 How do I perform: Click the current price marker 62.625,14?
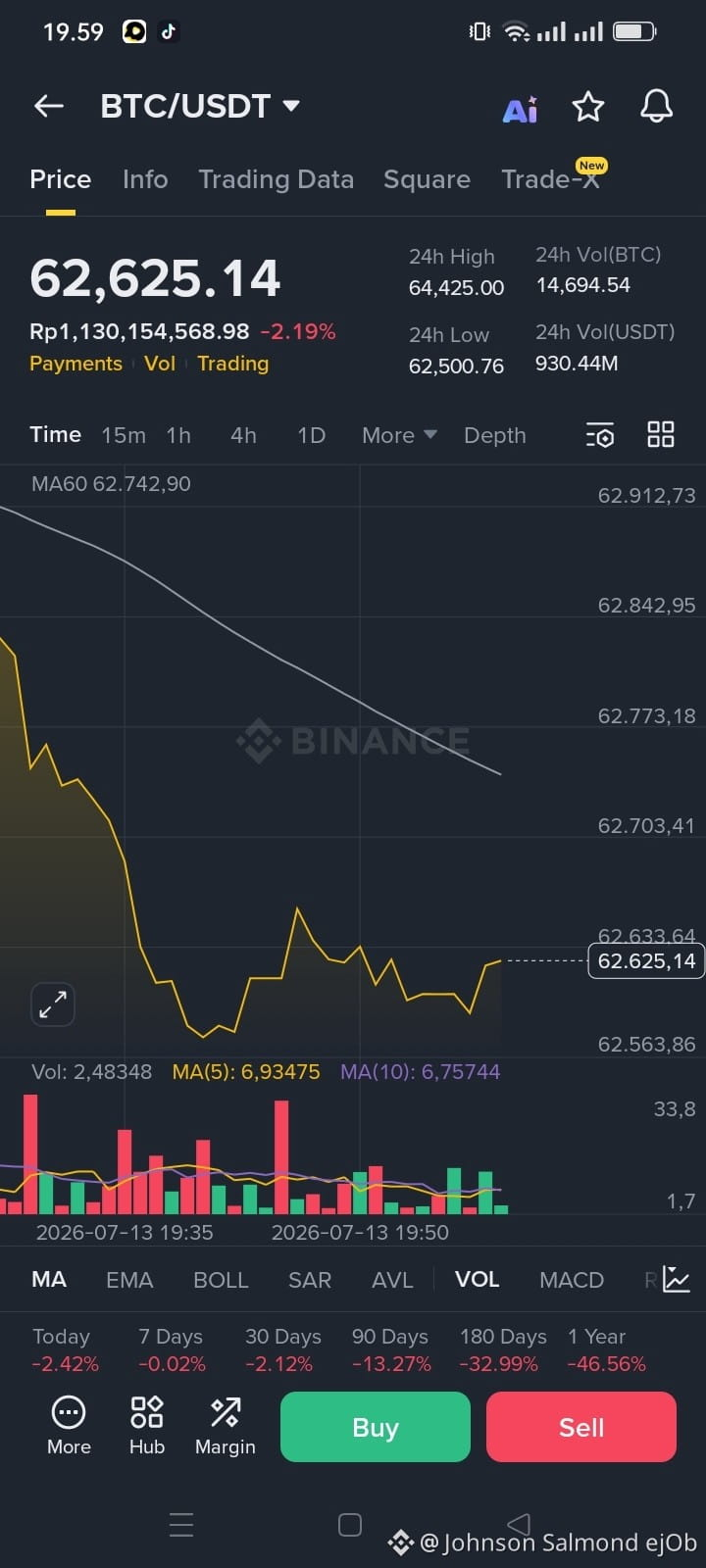pyautogui.click(x=646, y=961)
